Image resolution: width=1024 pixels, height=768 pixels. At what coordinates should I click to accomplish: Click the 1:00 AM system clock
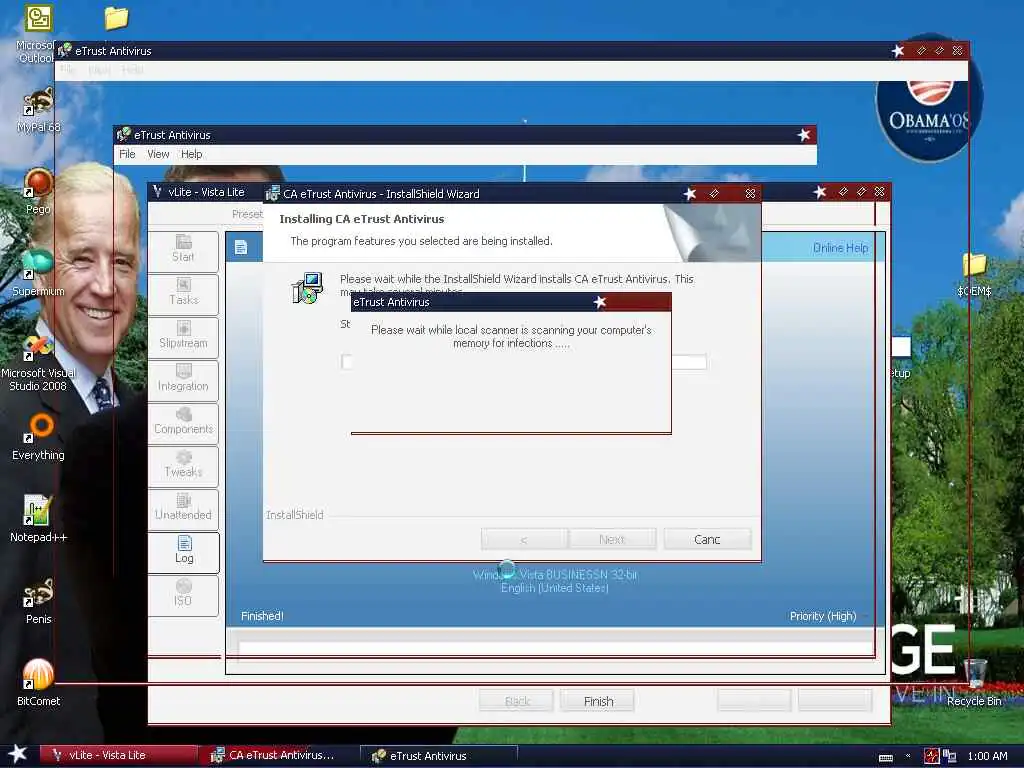click(x=987, y=756)
